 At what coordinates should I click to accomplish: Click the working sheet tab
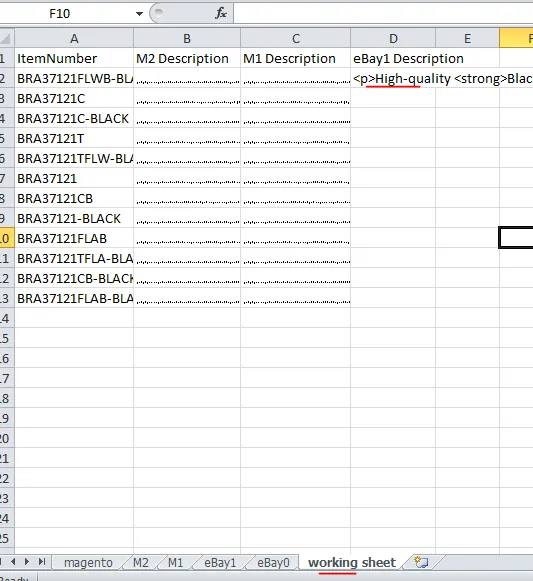point(352,562)
